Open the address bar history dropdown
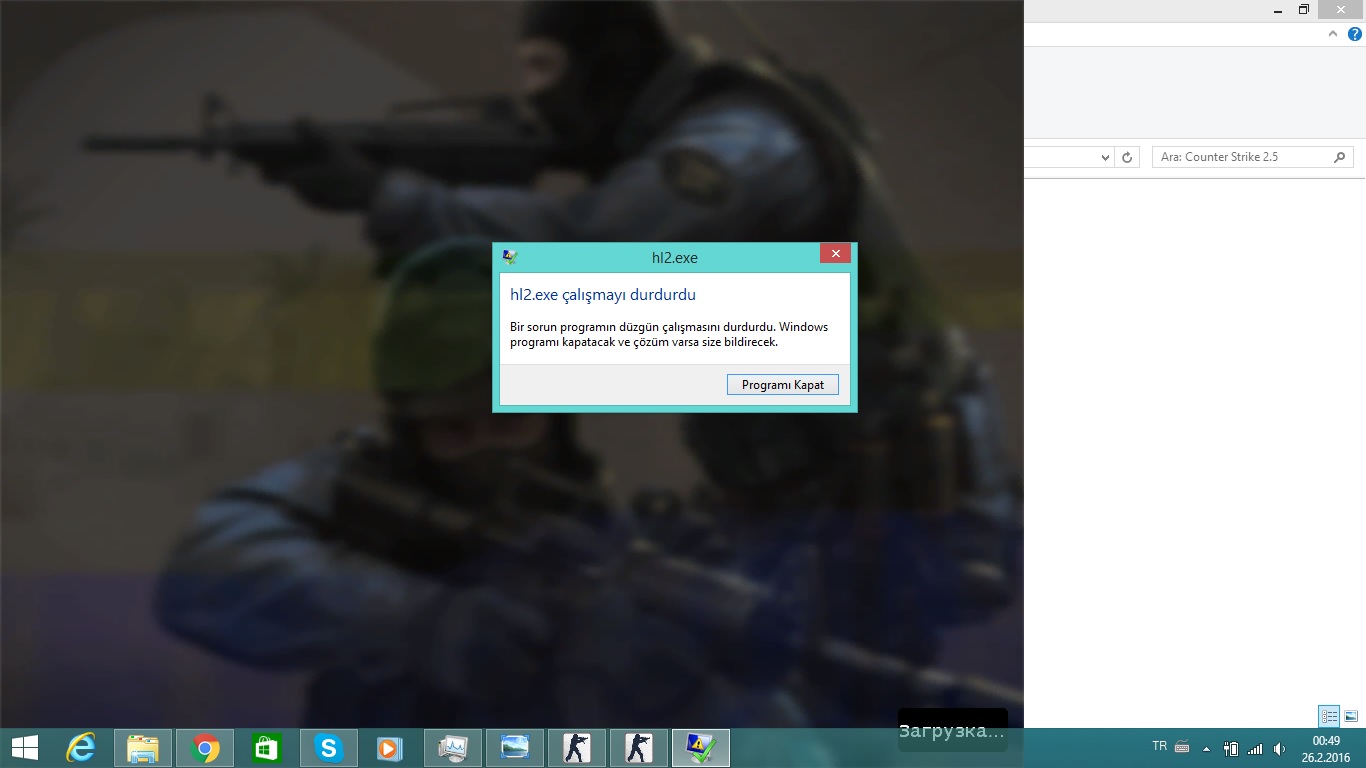Viewport: 1366px width, 768px height. click(x=1105, y=158)
